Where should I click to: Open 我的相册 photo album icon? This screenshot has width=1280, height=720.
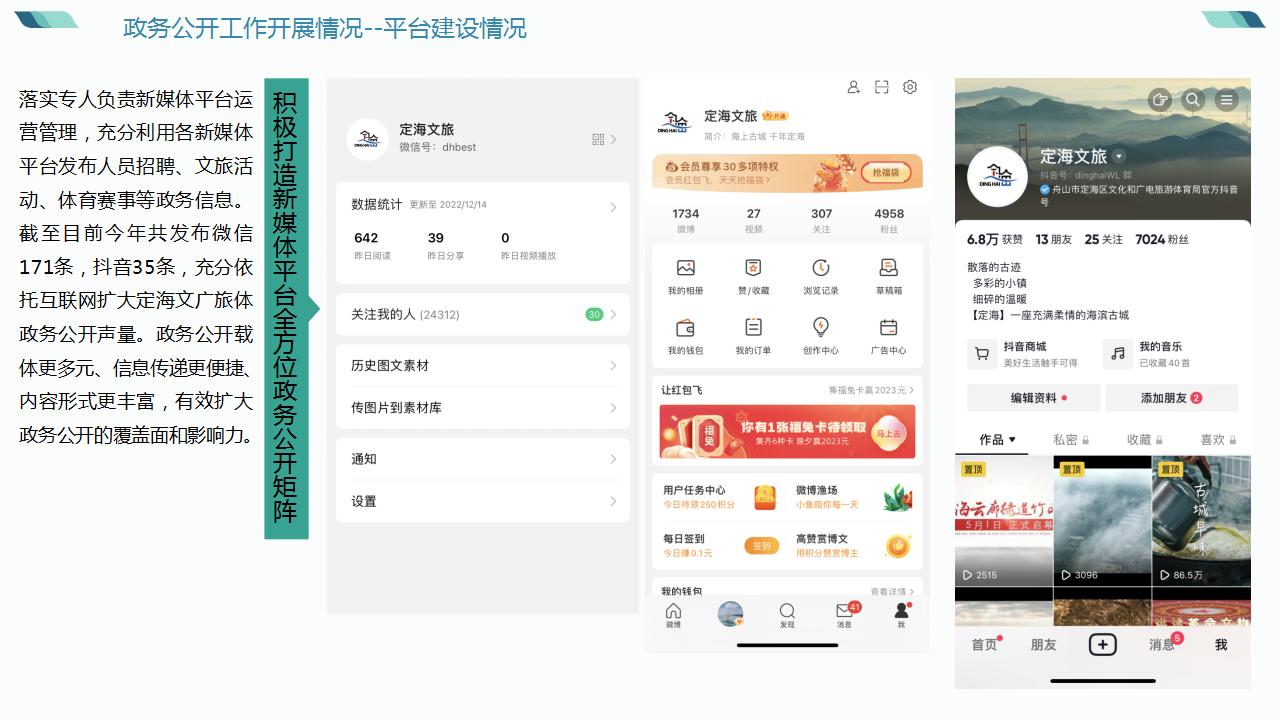pos(685,268)
